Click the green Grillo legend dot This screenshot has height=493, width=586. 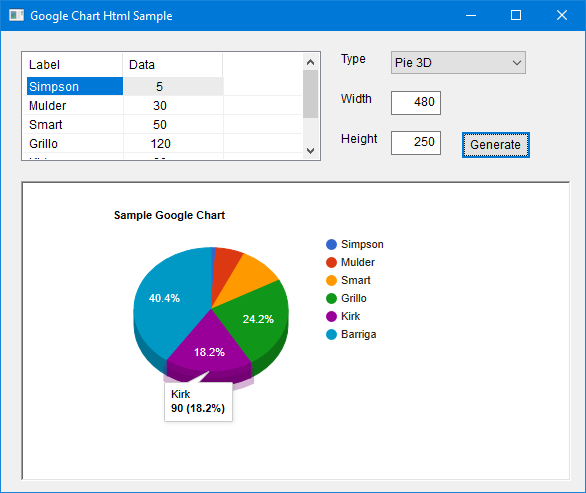pyautogui.click(x=331, y=298)
